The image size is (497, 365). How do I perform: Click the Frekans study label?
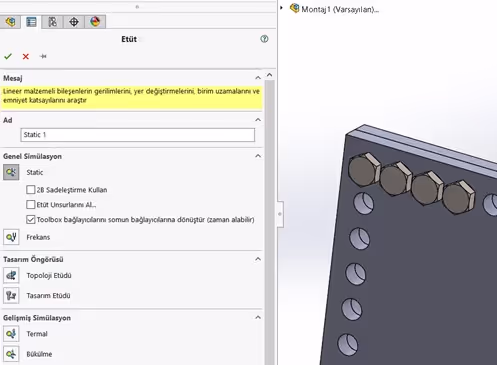(x=38, y=237)
